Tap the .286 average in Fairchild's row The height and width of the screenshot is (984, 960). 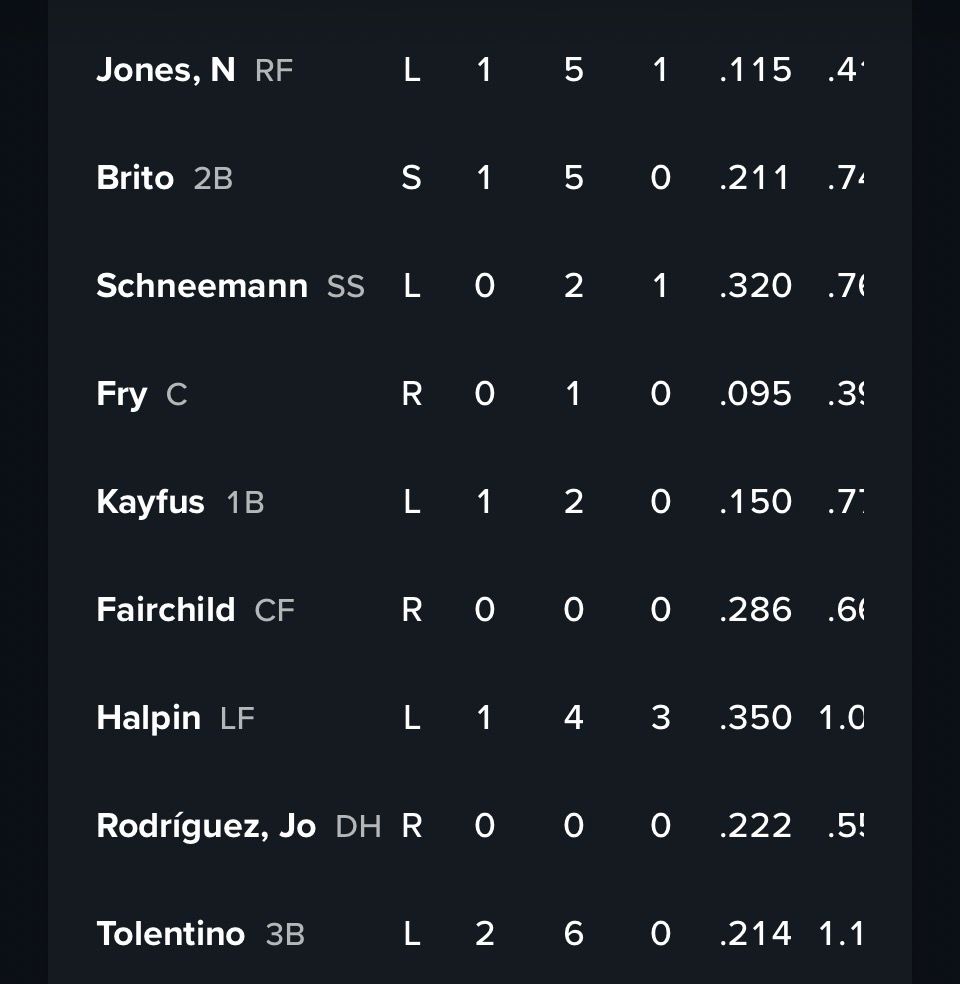[x=755, y=610]
